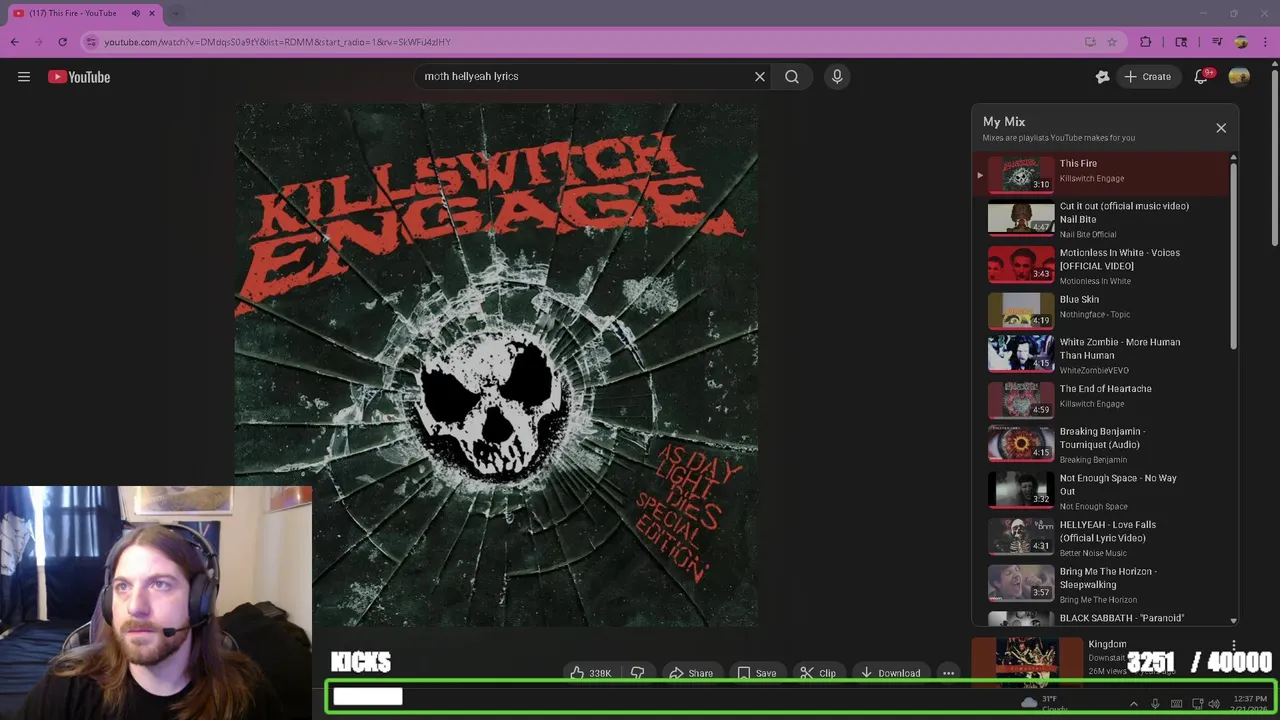The width and height of the screenshot is (1280, 720).
Task: Open the taskbar volume icon
Action: click(x=1214, y=704)
